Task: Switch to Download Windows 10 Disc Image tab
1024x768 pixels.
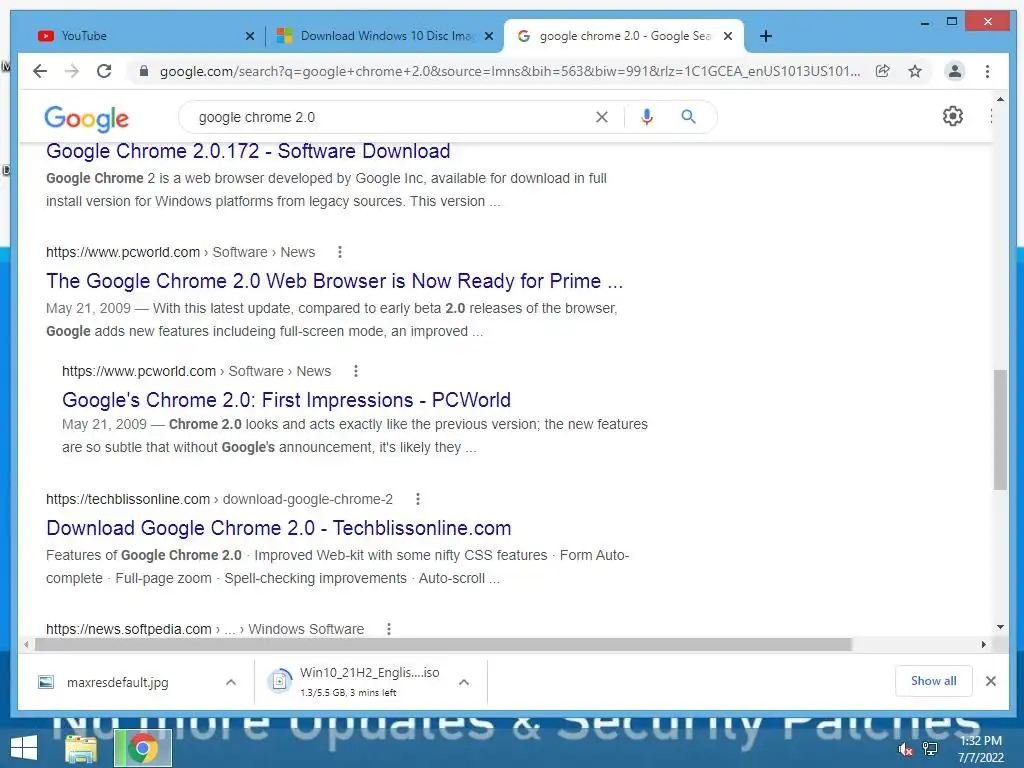Action: 385,36
